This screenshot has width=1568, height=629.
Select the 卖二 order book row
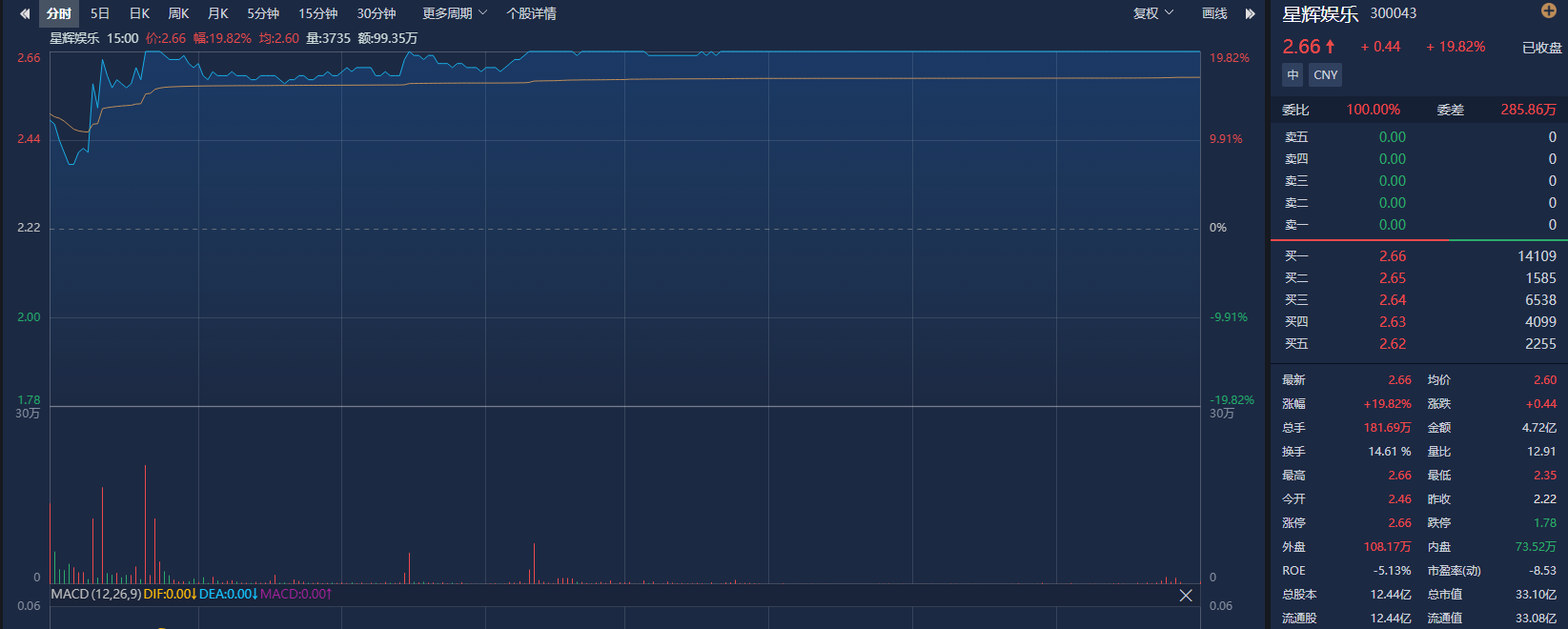(x=1419, y=203)
